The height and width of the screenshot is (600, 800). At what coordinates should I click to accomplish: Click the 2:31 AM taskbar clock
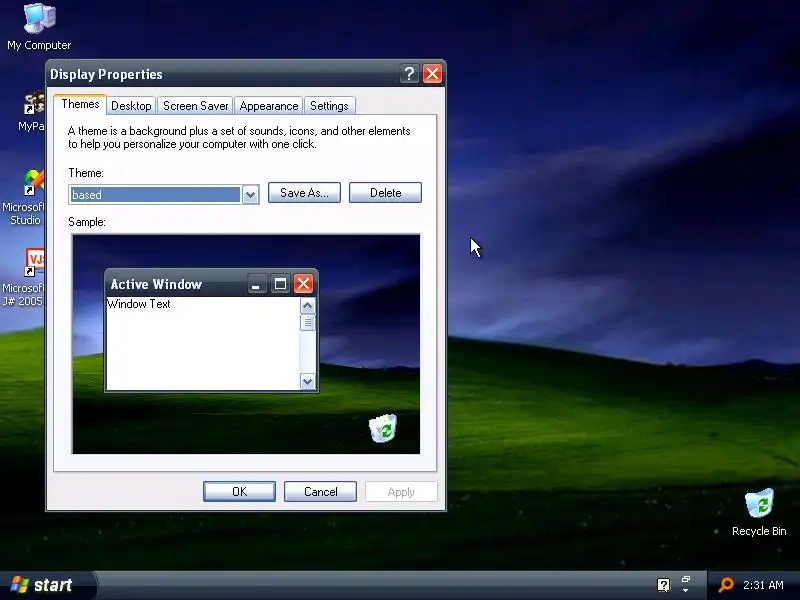coord(763,585)
